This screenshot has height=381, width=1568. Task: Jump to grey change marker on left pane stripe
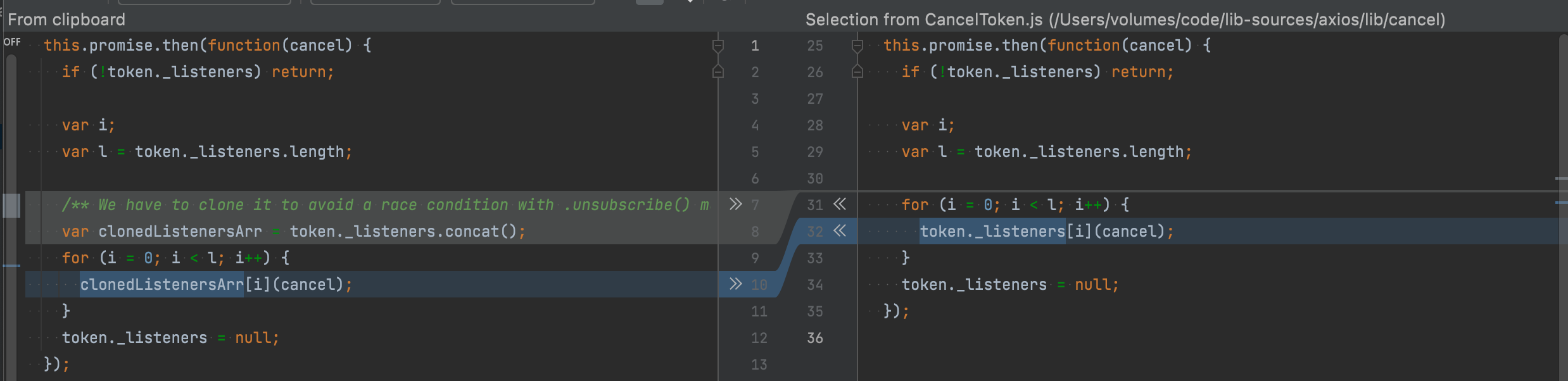tap(11, 205)
